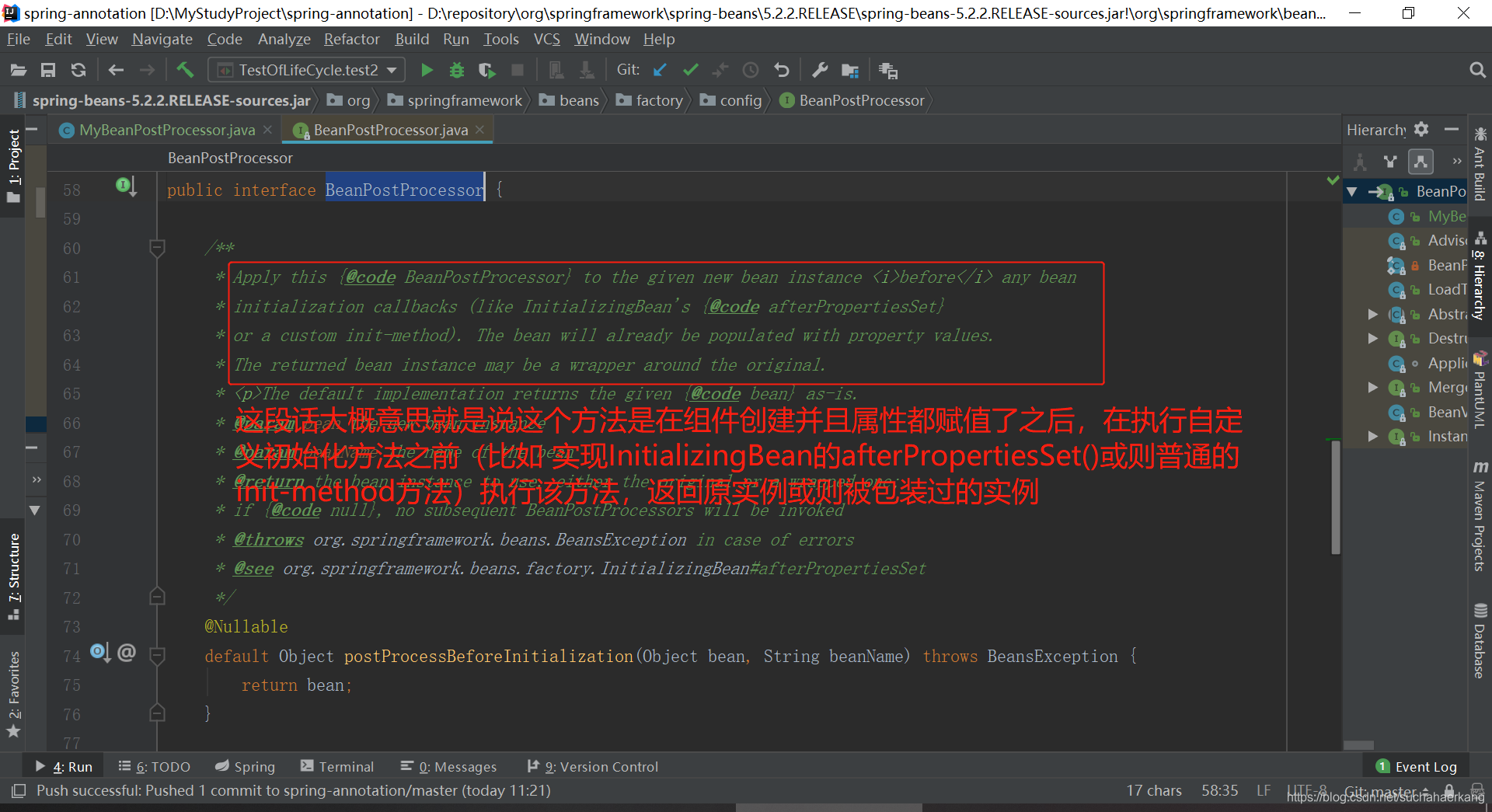This screenshot has height=812, width=1492.
Task: Select the MyBe class in Hierarchy tree
Action: (1428, 216)
